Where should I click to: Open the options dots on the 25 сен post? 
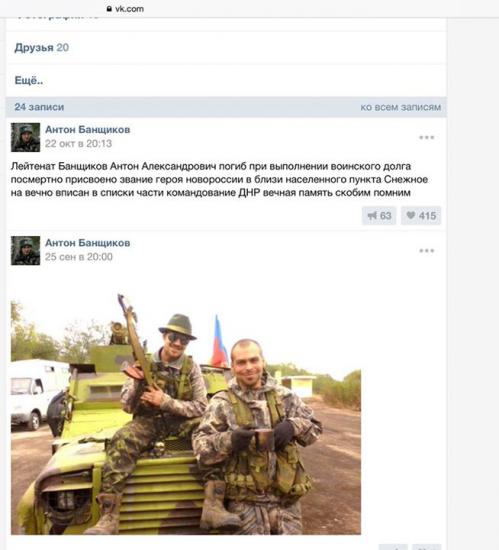427,250
